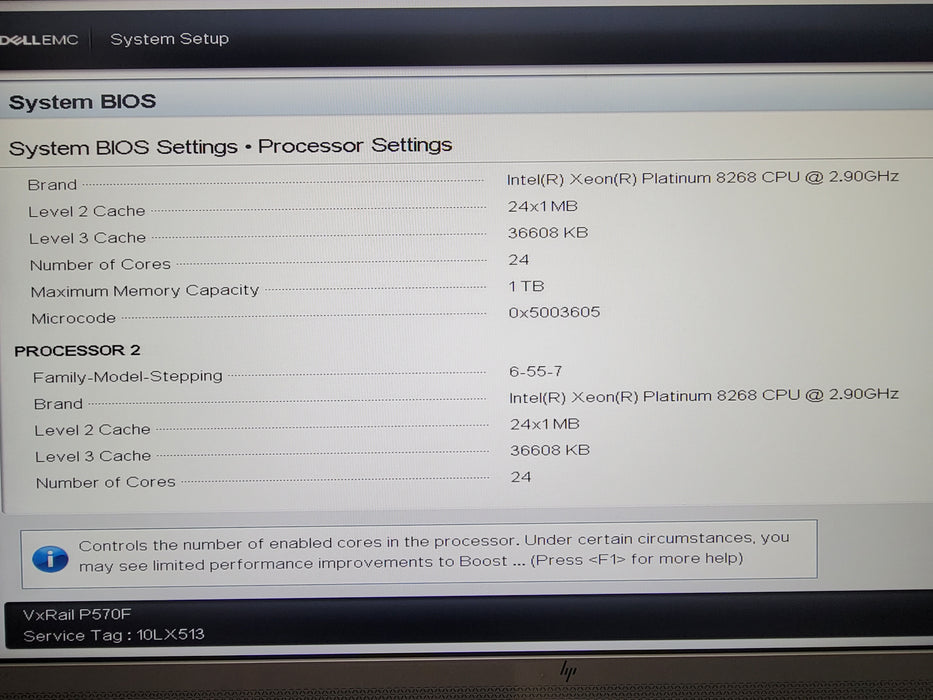Select the Microcode label
Screen dimensions: 933x700
click(x=74, y=318)
